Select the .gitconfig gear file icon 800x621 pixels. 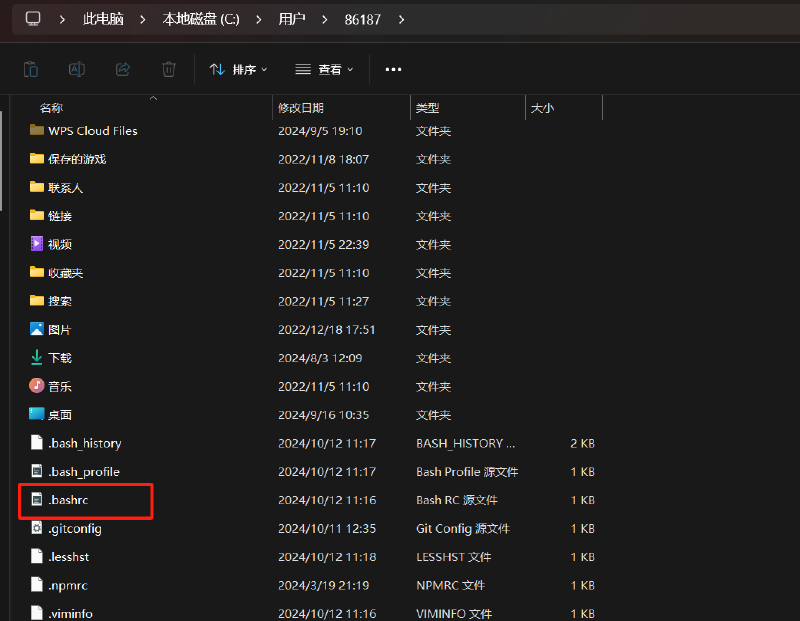[x=37, y=528]
